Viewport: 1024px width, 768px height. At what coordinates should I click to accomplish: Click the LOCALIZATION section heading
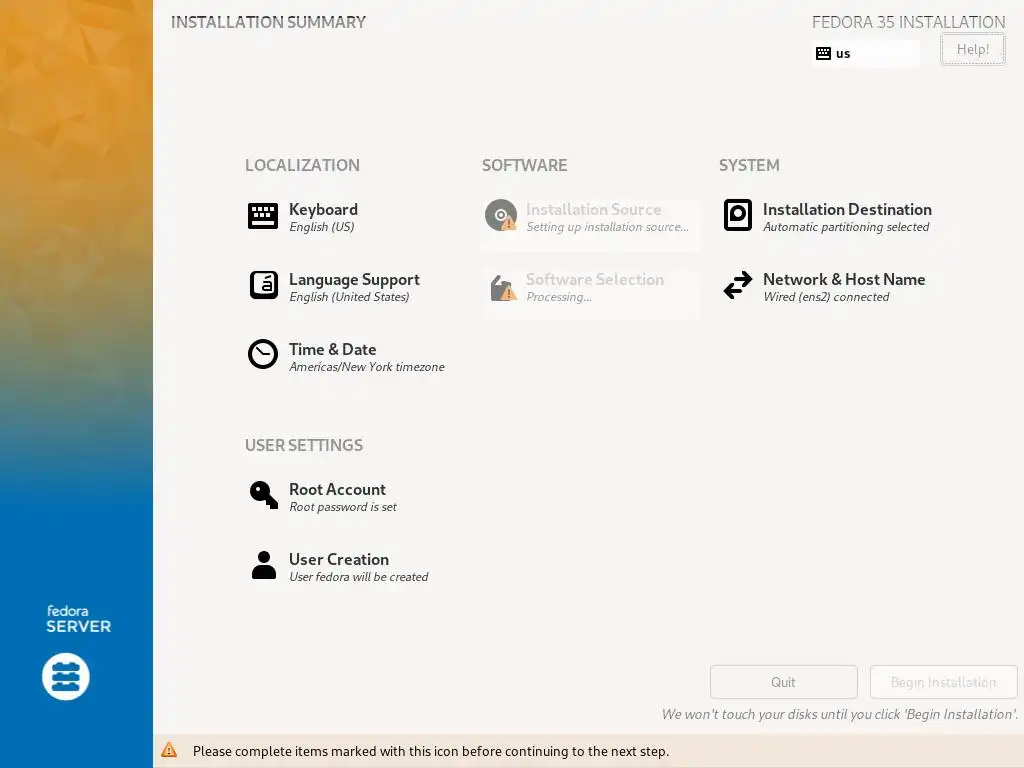302,165
